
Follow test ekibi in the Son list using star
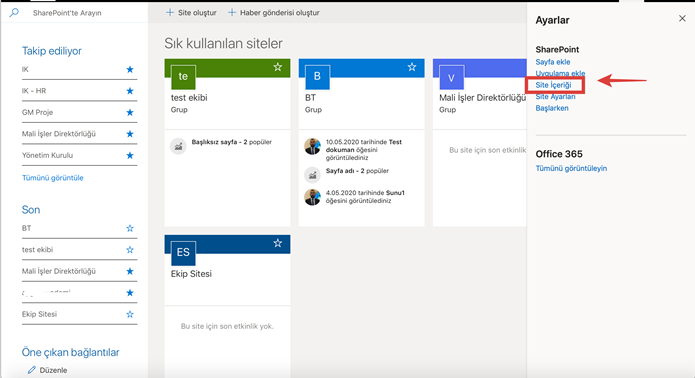click(x=130, y=250)
